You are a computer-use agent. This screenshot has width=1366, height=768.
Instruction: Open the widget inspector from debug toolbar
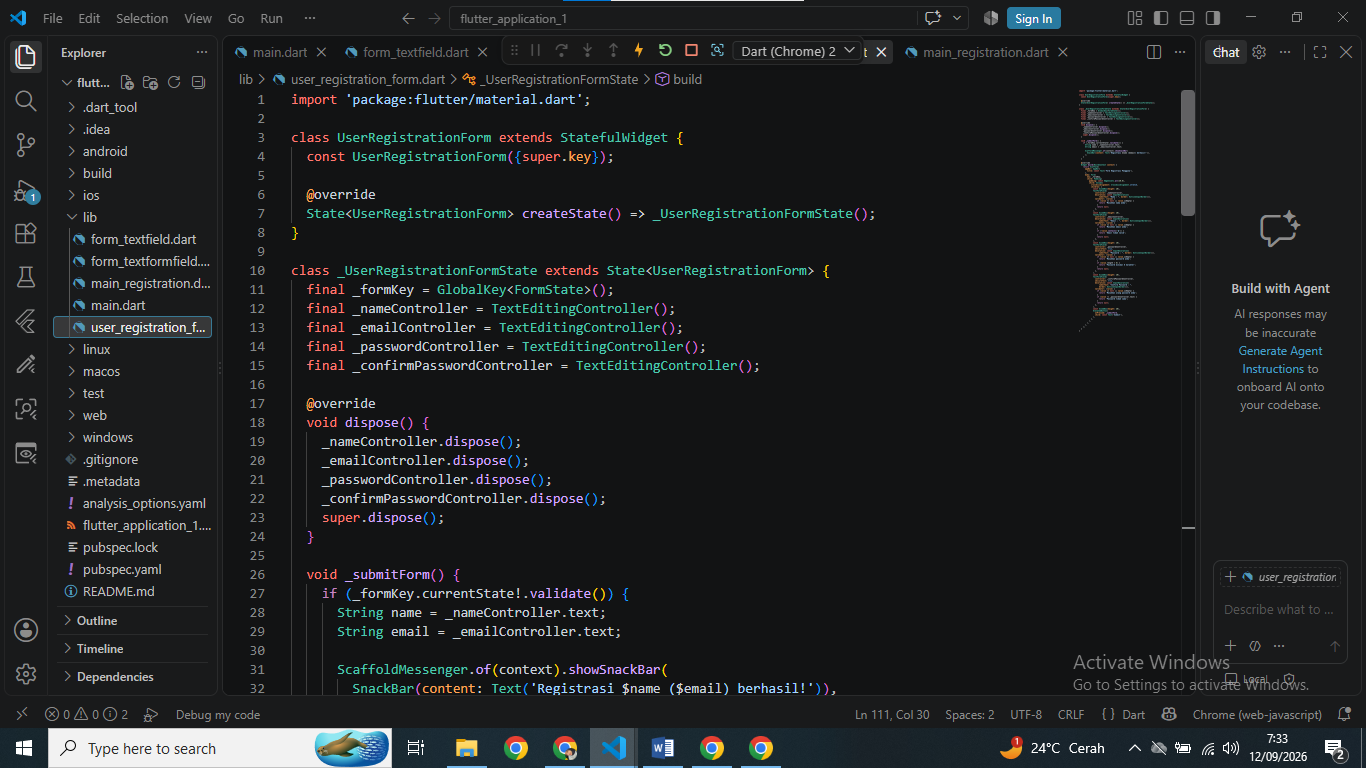point(717,50)
